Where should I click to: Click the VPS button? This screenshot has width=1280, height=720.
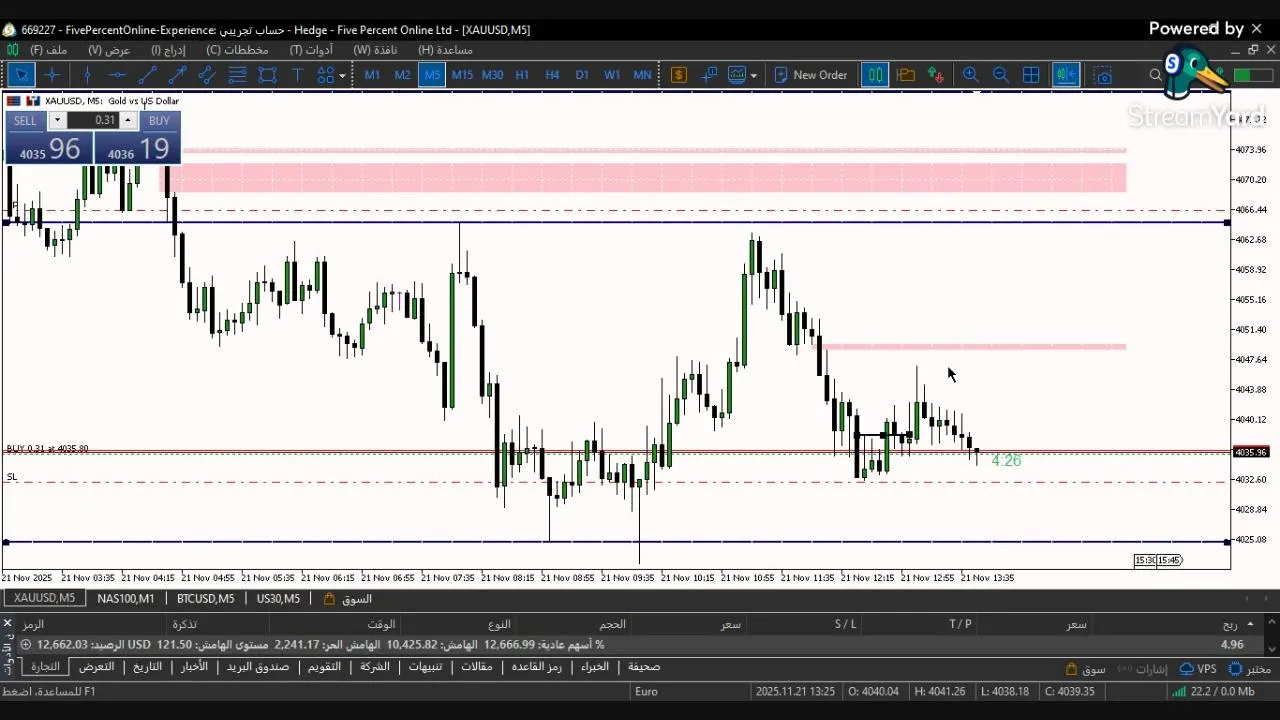click(x=1198, y=669)
